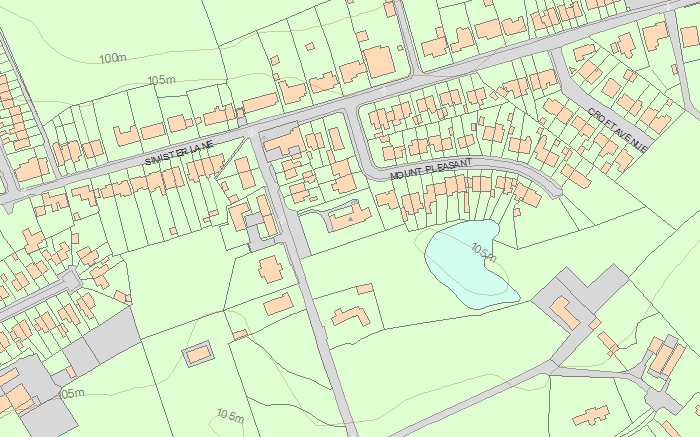Click the light blue pond
This screenshot has width=700, height=437.
(x=470, y=264)
